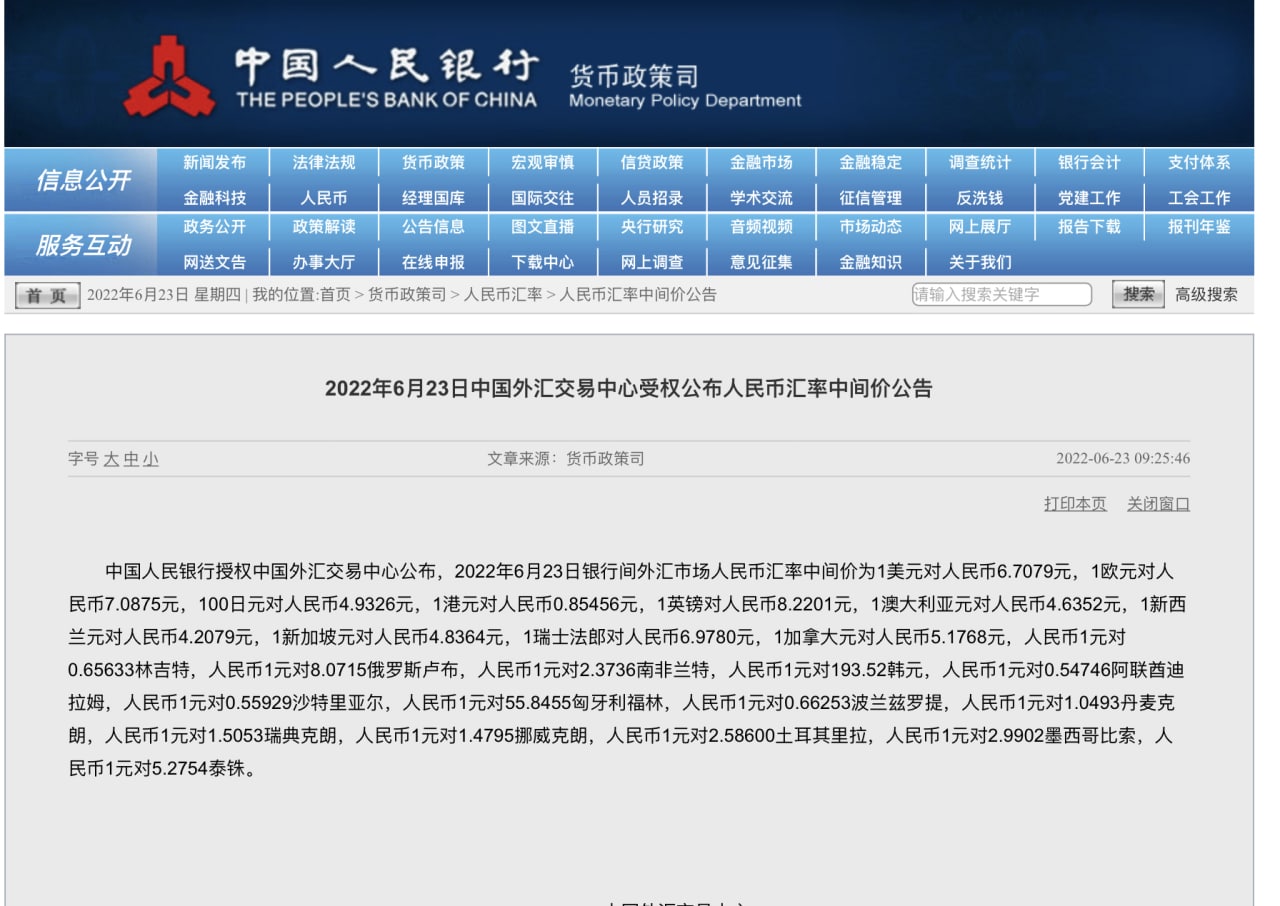Open 政务公开 service link
Screen dimensions: 1280x906
[x=214, y=227]
